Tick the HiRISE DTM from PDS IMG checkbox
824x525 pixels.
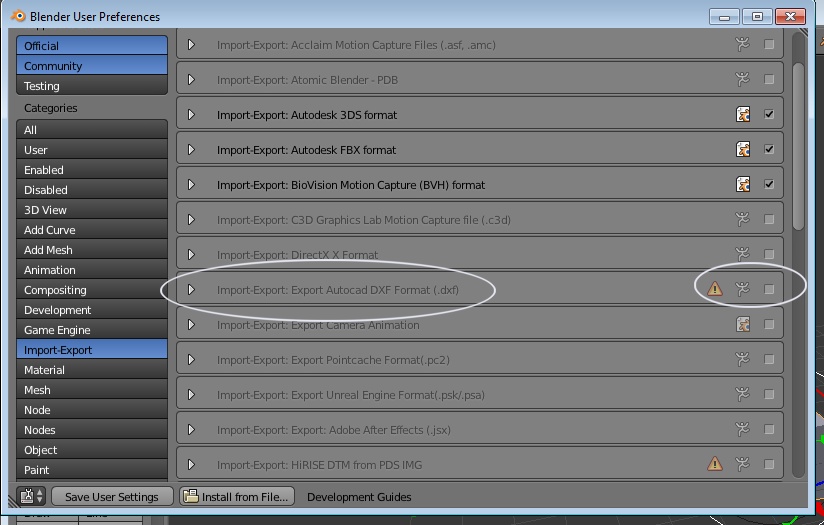(x=769, y=464)
